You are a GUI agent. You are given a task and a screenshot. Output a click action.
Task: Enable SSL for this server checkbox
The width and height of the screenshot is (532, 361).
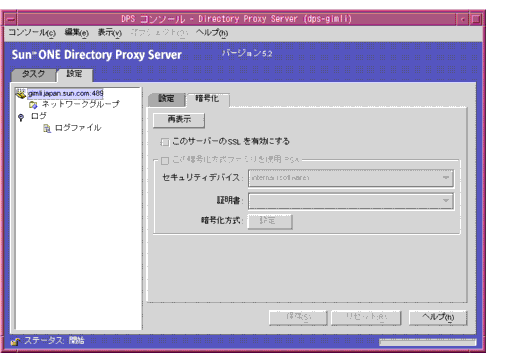(165, 142)
